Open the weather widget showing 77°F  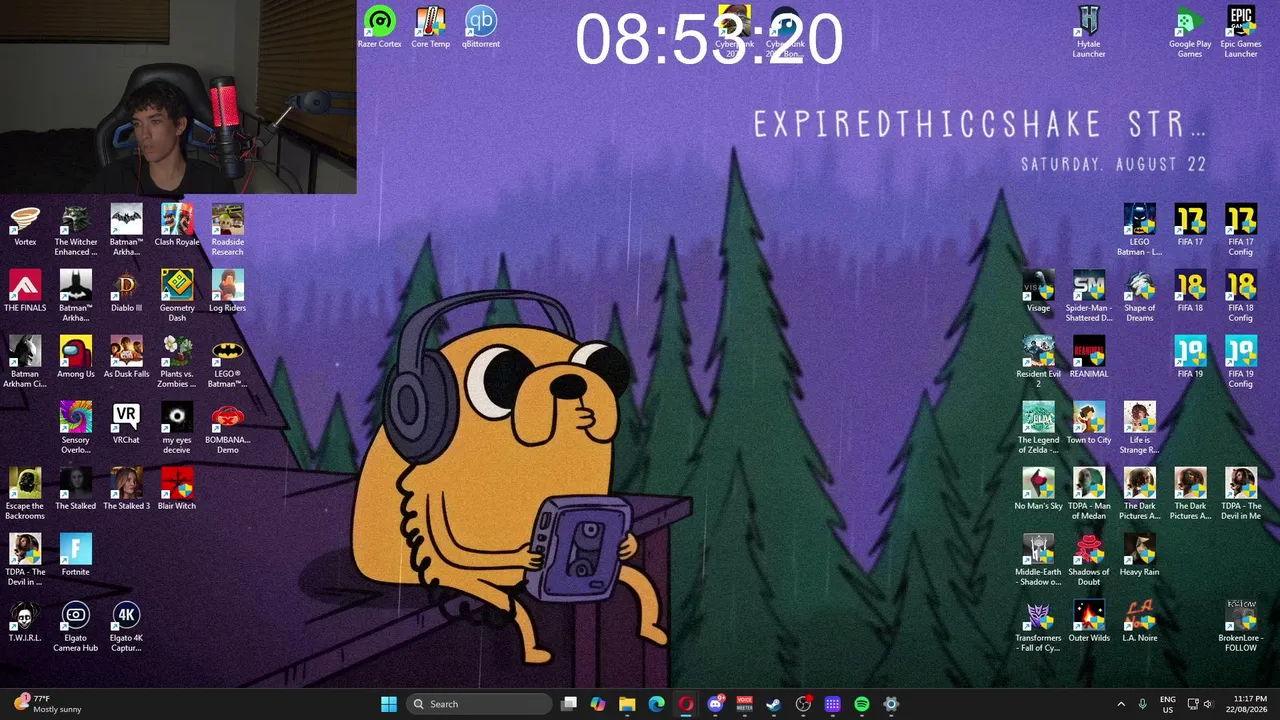(47, 704)
